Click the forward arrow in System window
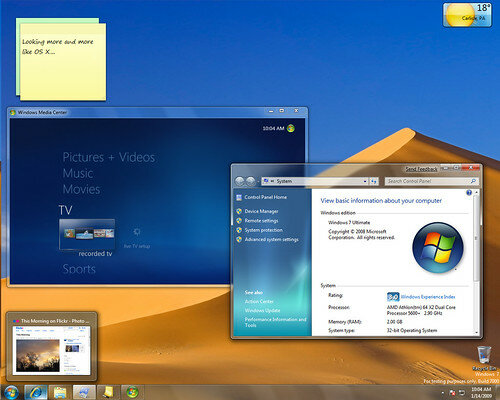The width and height of the screenshot is (500, 400). click(251, 181)
